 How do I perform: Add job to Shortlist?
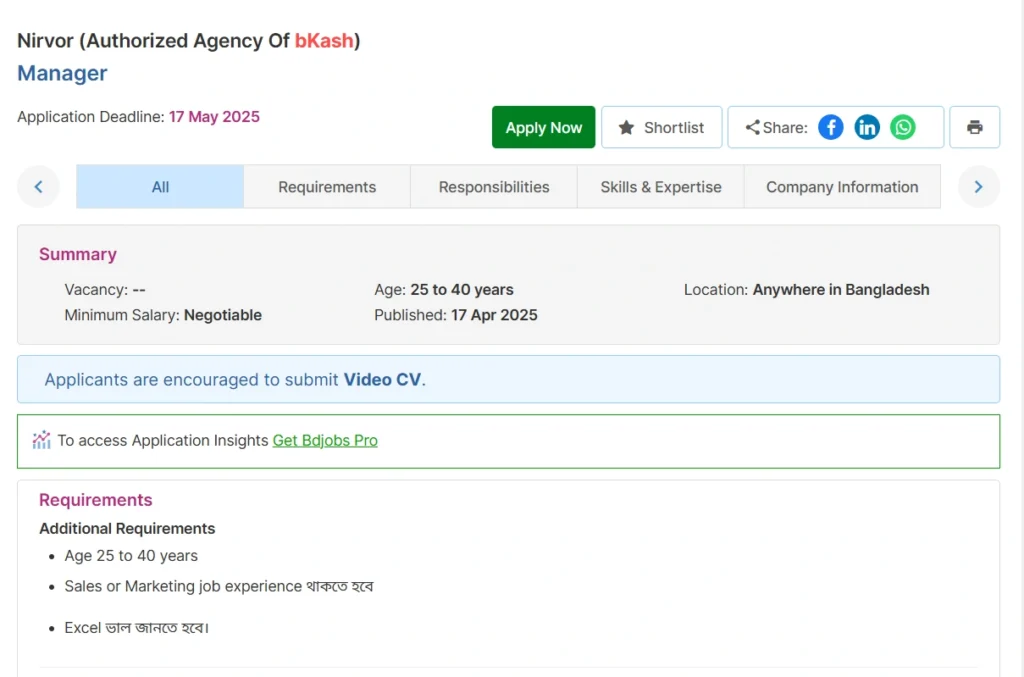tap(662, 127)
